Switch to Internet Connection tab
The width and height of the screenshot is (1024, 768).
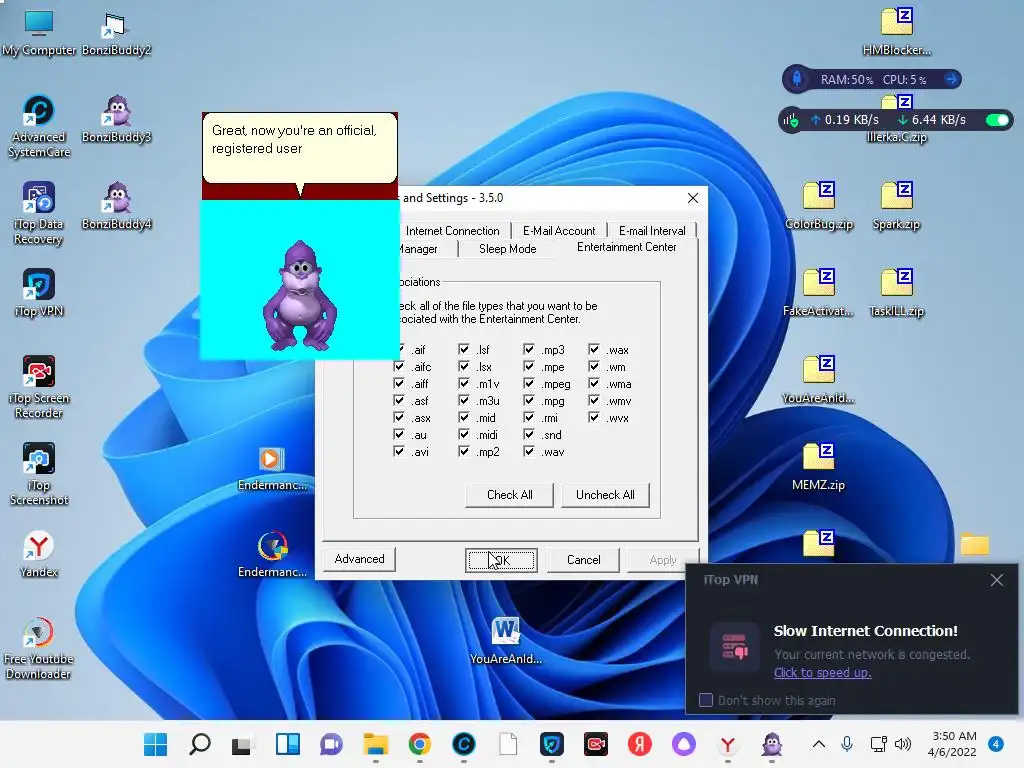[x=453, y=231]
